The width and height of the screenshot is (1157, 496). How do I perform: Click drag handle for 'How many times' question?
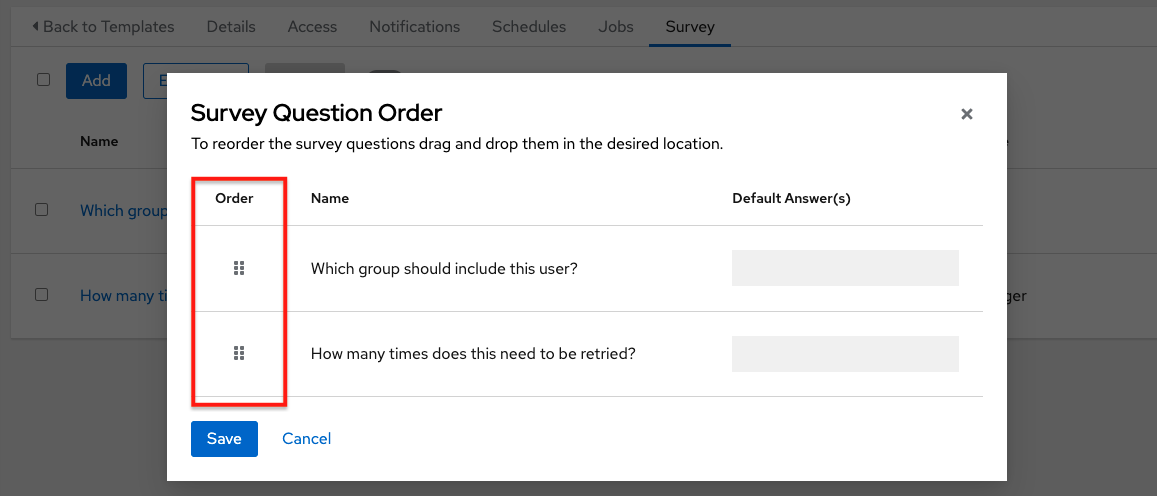pyautogui.click(x=239, y=353)
